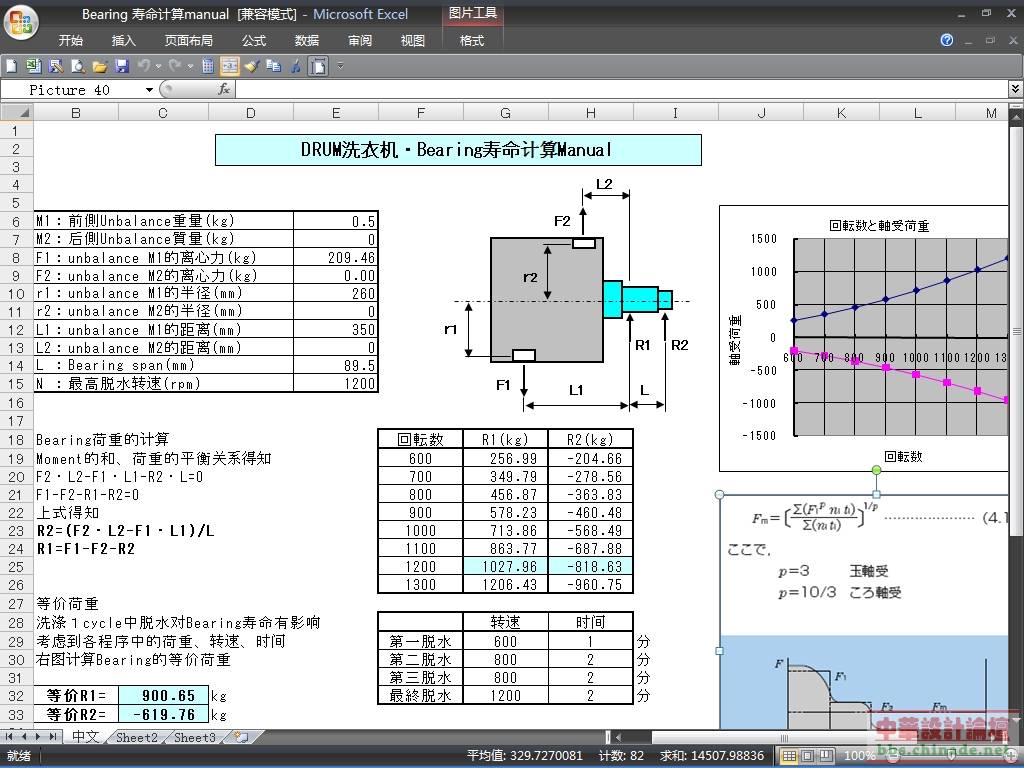Select the highlighted R1 cell 1027.96
Viewport: 1024px width, 768px height.
pyautogui.click(x=505, y=566)
